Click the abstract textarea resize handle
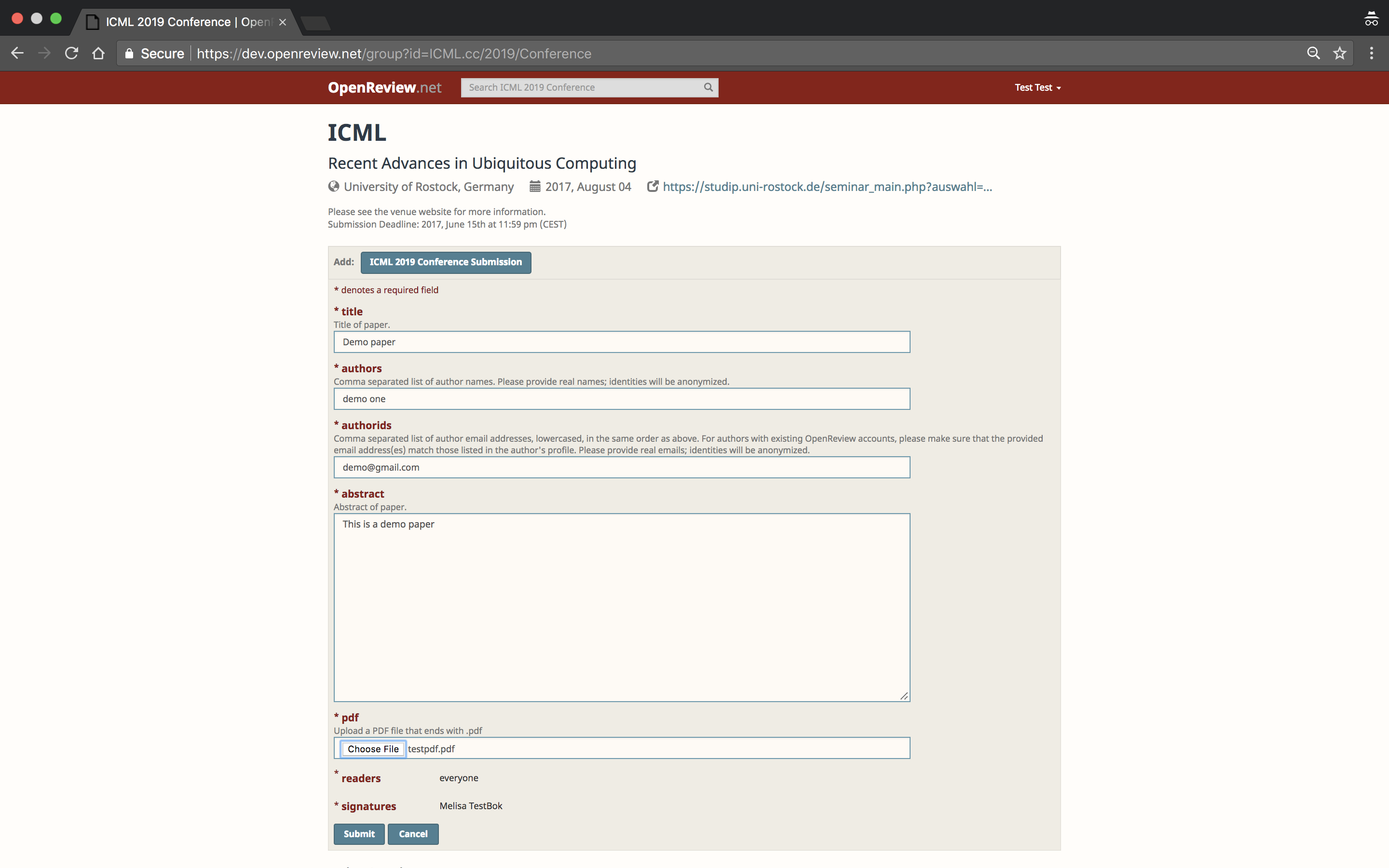 (x=904, y=696)
